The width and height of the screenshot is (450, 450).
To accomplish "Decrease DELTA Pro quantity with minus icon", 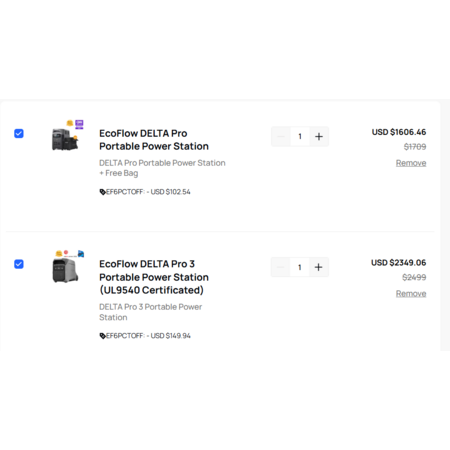I will click(x=281, y=136).
